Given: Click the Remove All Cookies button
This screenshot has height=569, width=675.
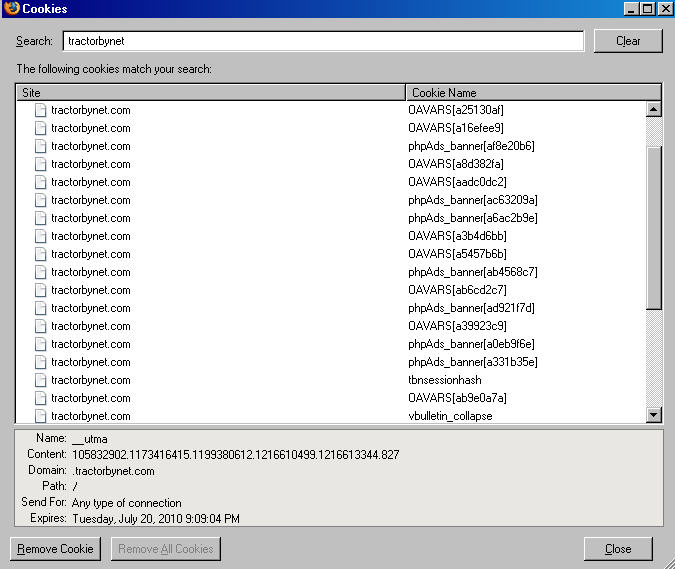Looking at the screenshot, I should [166, 549].
